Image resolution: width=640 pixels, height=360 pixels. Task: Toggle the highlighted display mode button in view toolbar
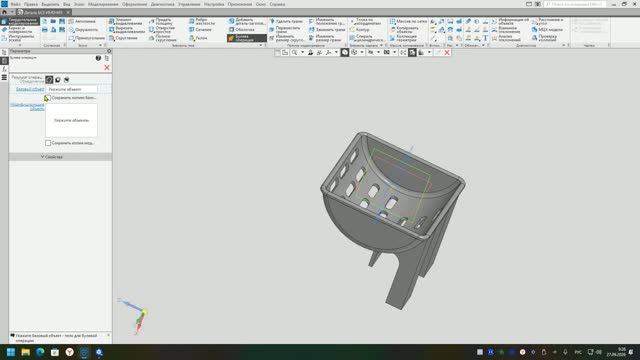345,53
